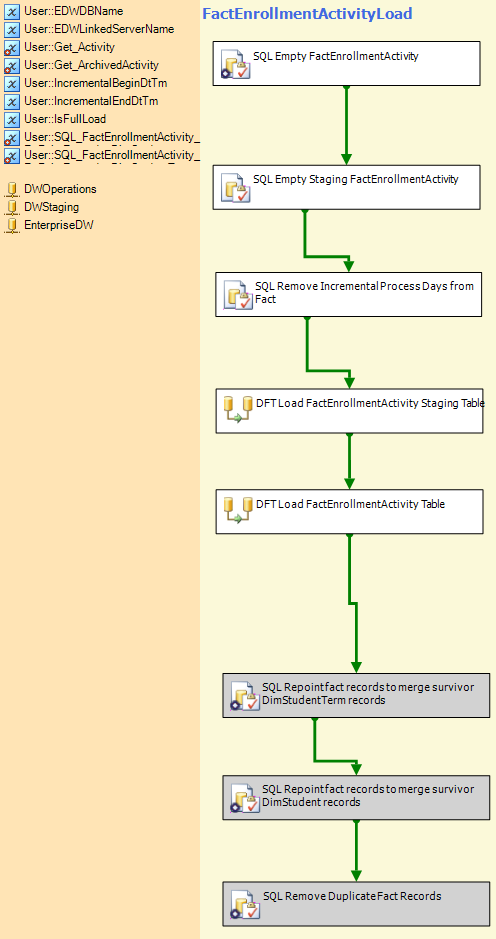Click green connector below SQL Empty FactEnrollmentActivity
This screenshot has height=939, width=496.
pyautogui.click(x=346, y=125)
